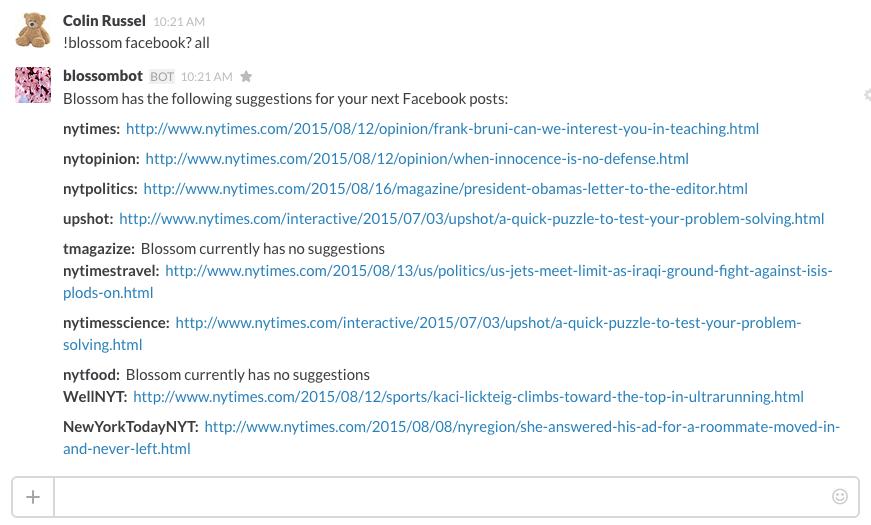Open the nytimes frank-bruni teaching link

[442, 129]
